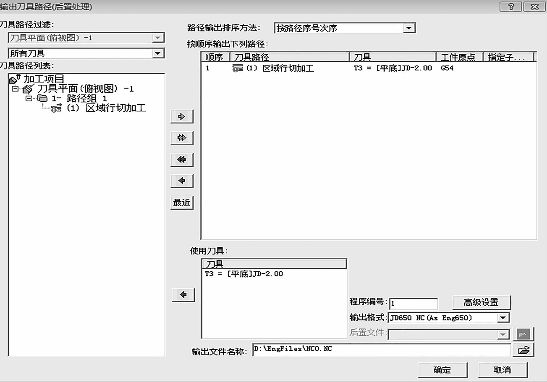Viewport: 547px width, 382px height.
Task: Click the 刀具 header in the 使用刀具 list
Action: 274,264
